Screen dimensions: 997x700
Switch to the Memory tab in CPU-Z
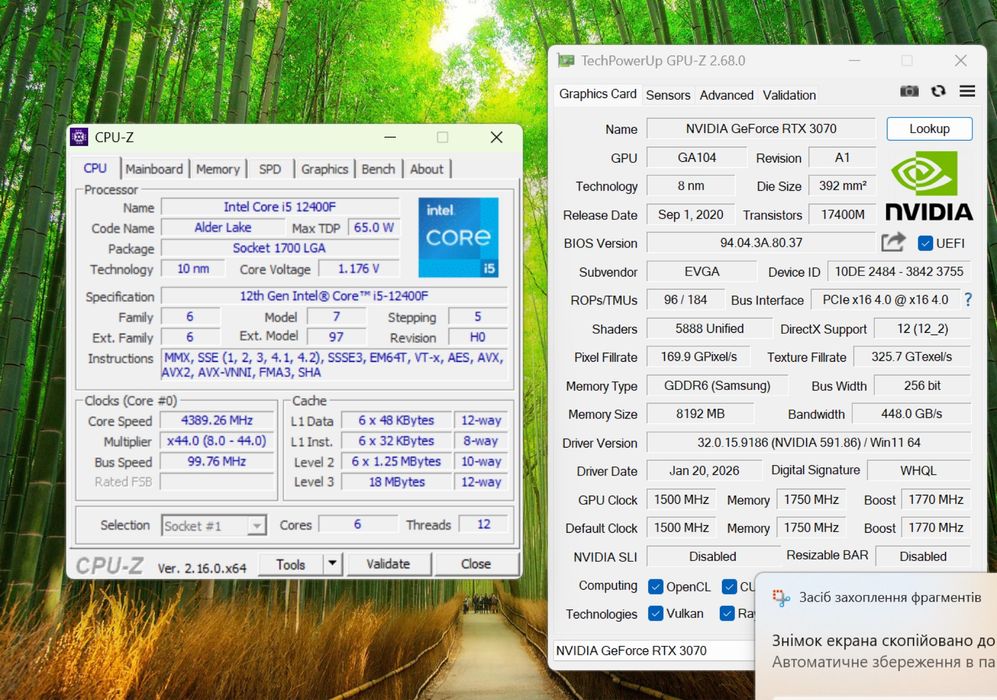point(217,169)
